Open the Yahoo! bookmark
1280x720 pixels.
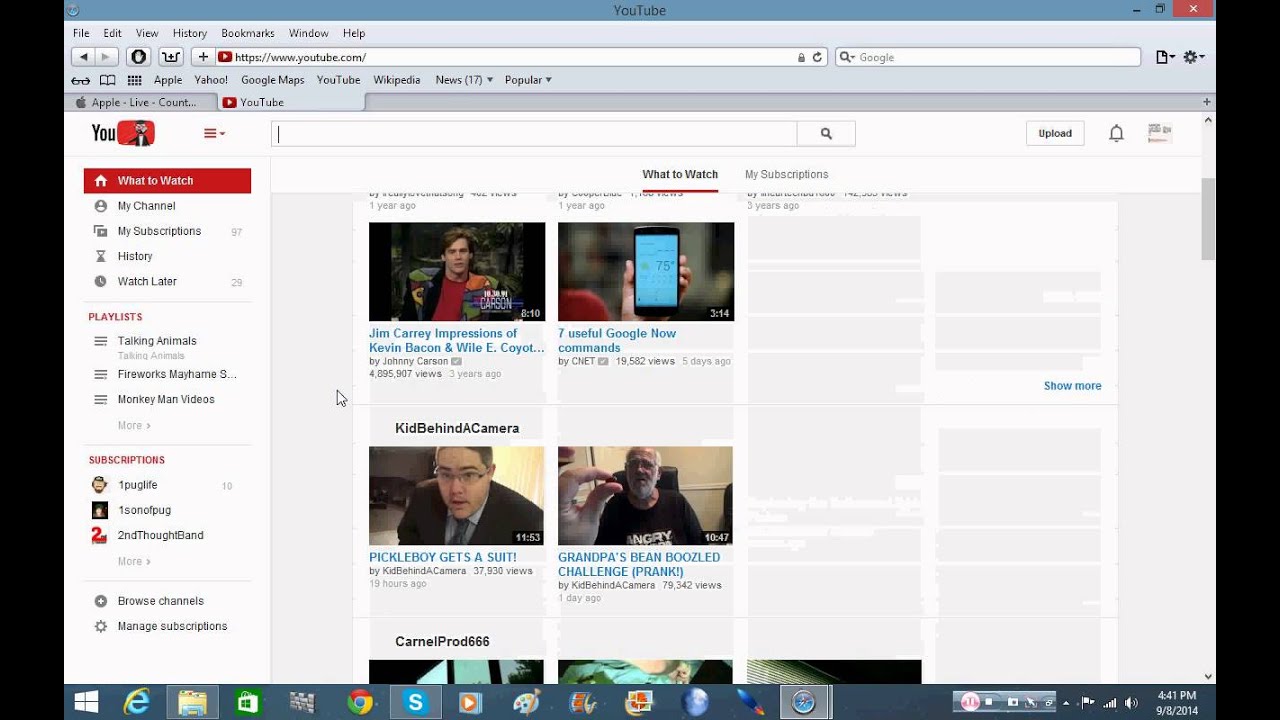click(211, 80)
